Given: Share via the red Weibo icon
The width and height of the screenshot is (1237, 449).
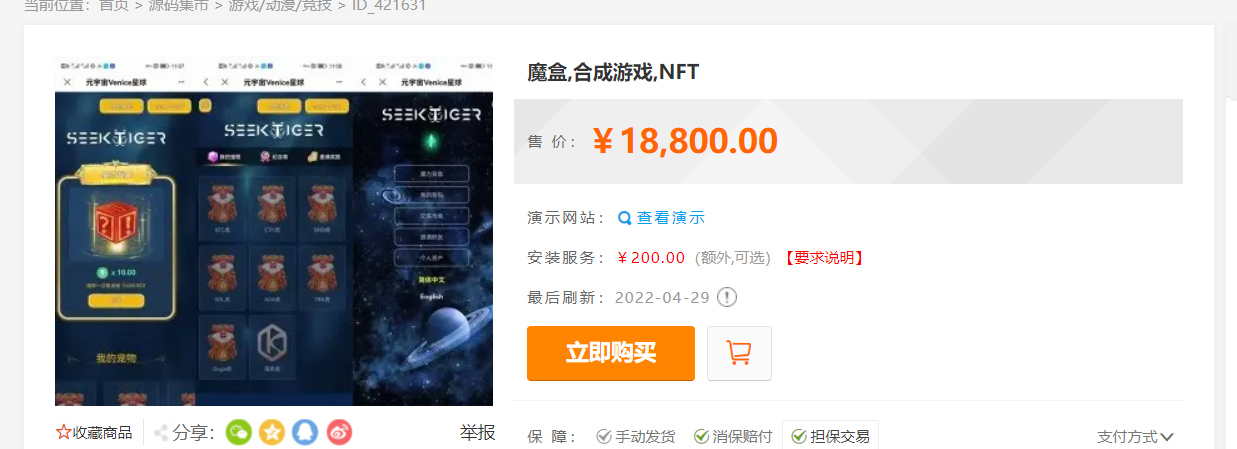Looking at the screenshot, I should (x=340, y=433).
